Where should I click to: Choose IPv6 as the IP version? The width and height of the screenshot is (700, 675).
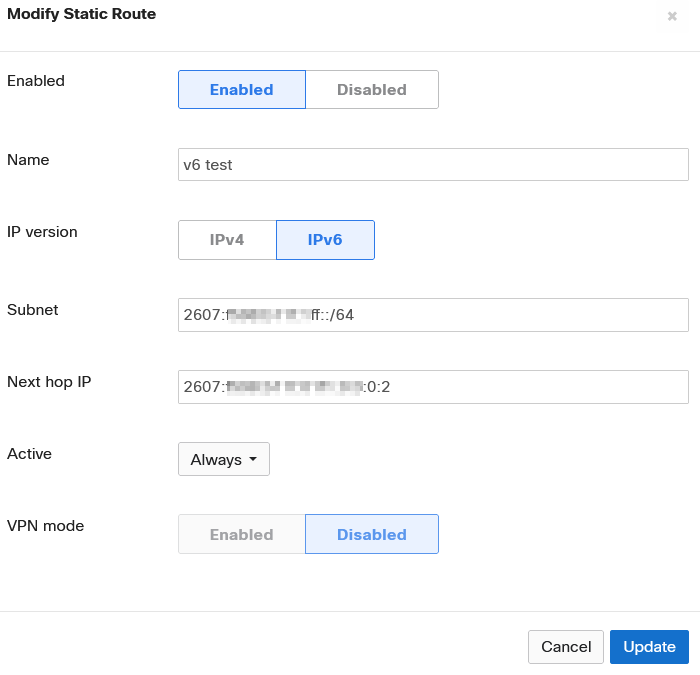coord(325,240)
